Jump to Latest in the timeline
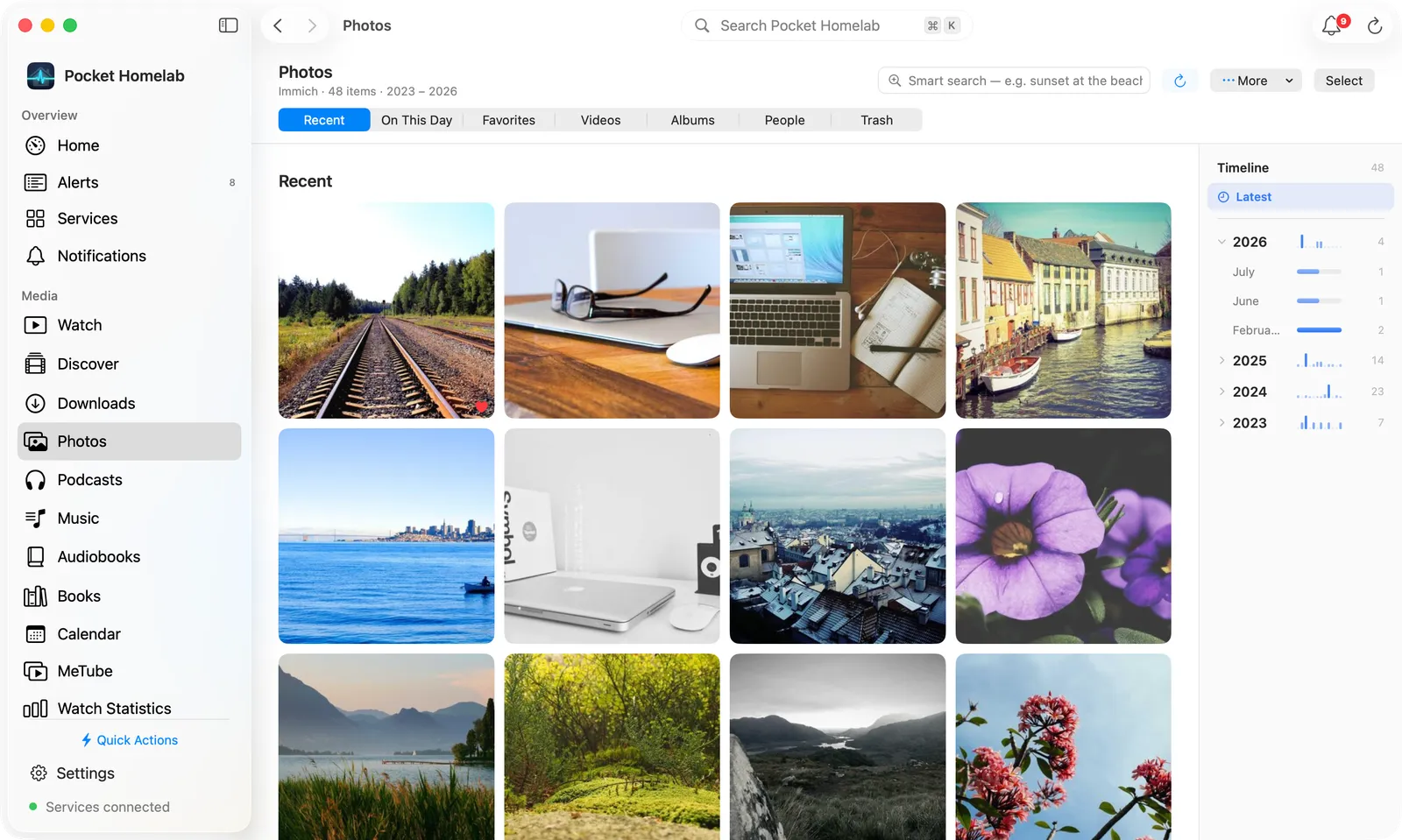Viewport: 1402px width, 840px height. tap(1300, 197)
